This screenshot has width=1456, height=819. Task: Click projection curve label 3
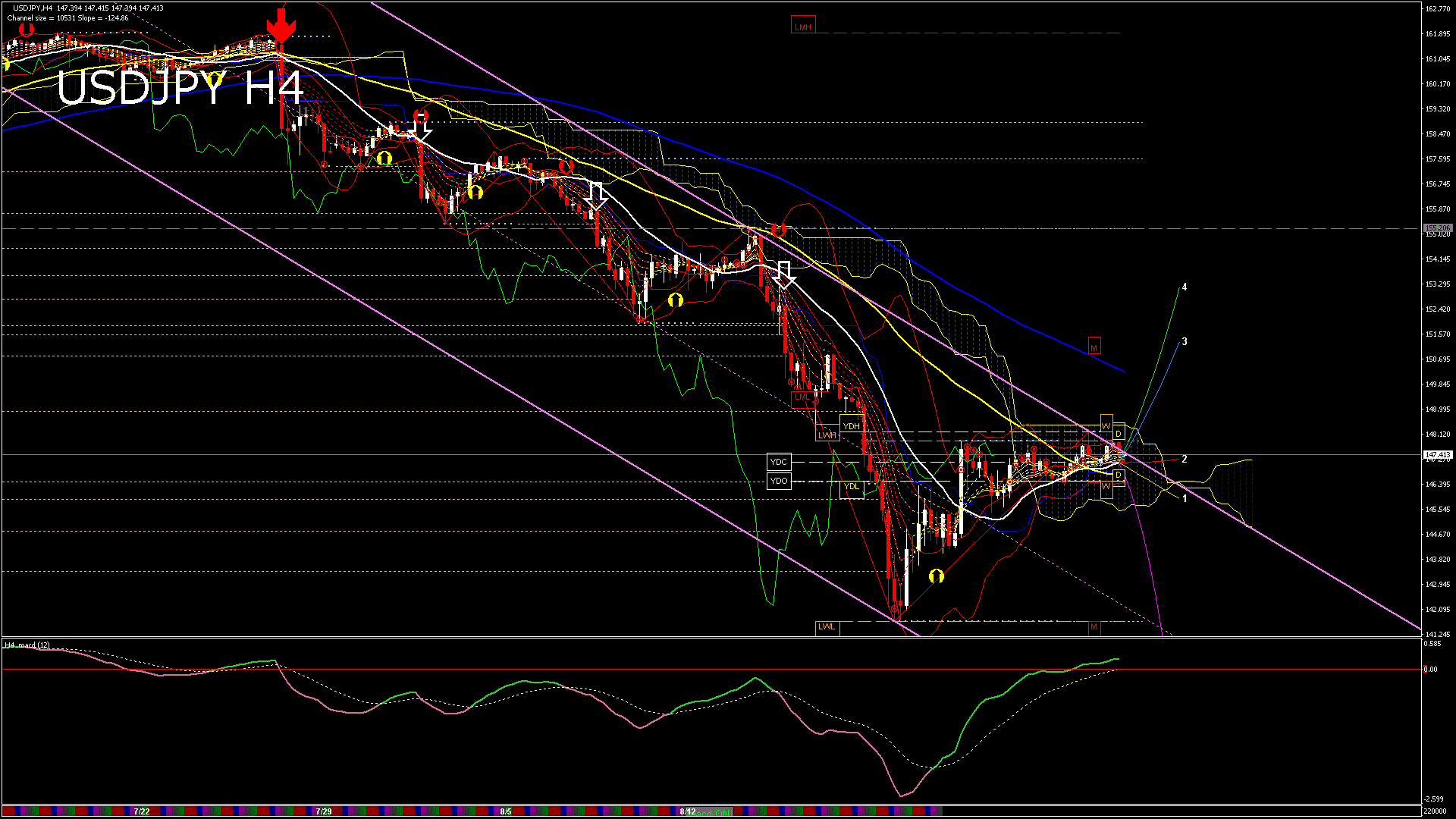(x=1185, y=342)
